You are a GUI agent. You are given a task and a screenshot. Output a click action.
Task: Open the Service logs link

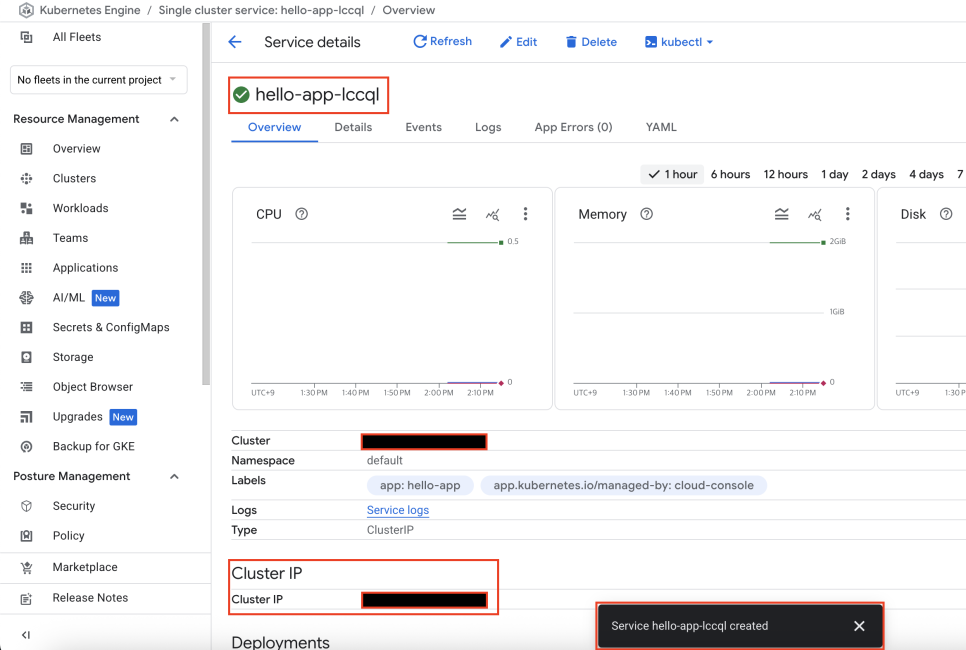398,510
